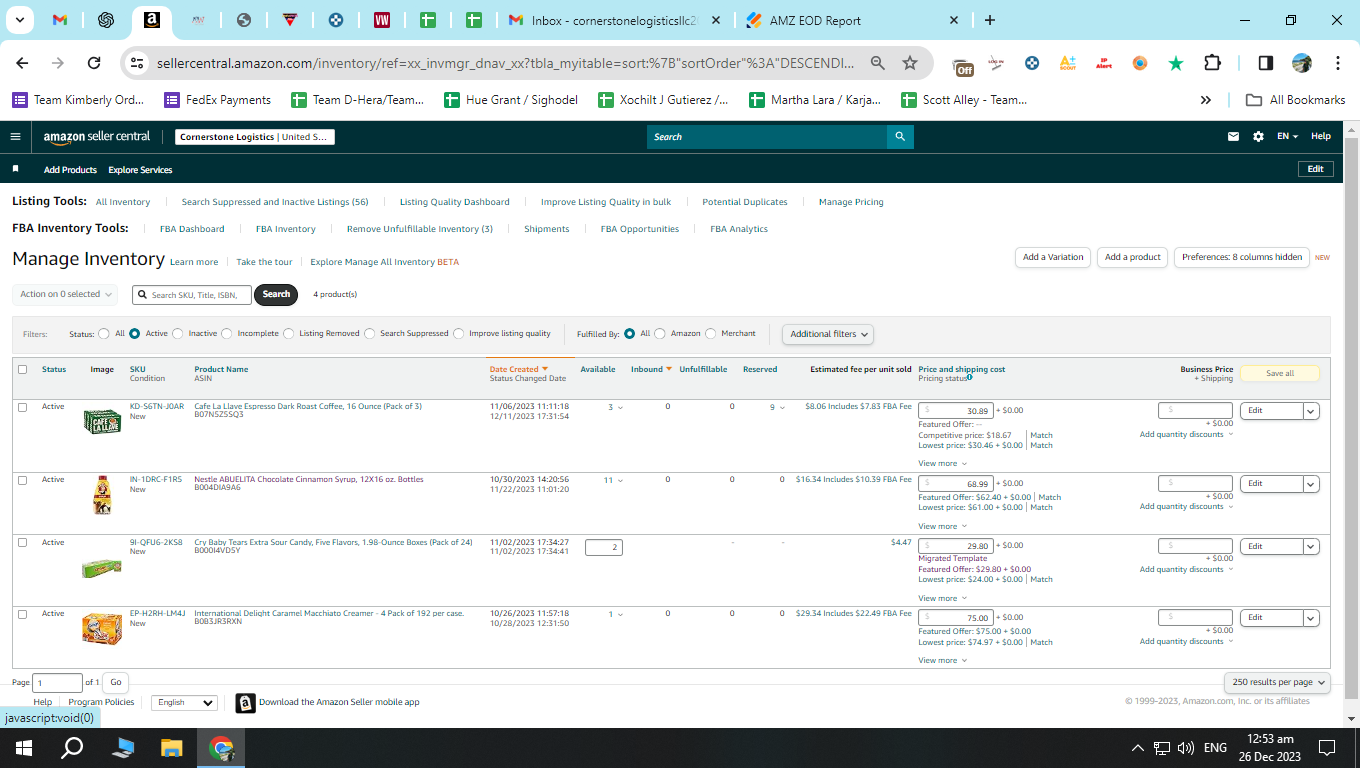Open the Chrome extensions puzzle icon
The width and height of the screenshot is (1360, 768).
click(1212, 63)
